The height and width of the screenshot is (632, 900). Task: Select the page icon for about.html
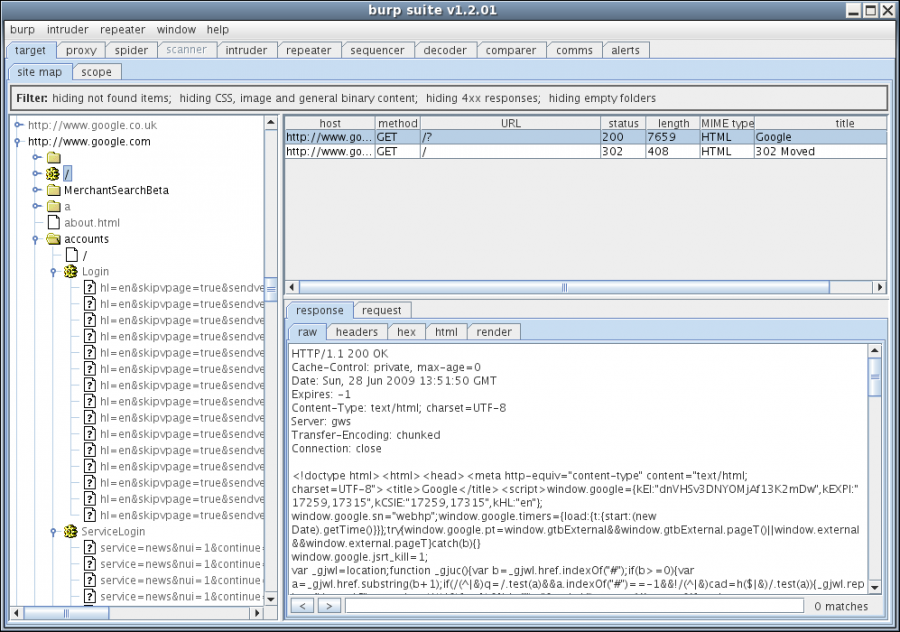(x=53, y=222)
